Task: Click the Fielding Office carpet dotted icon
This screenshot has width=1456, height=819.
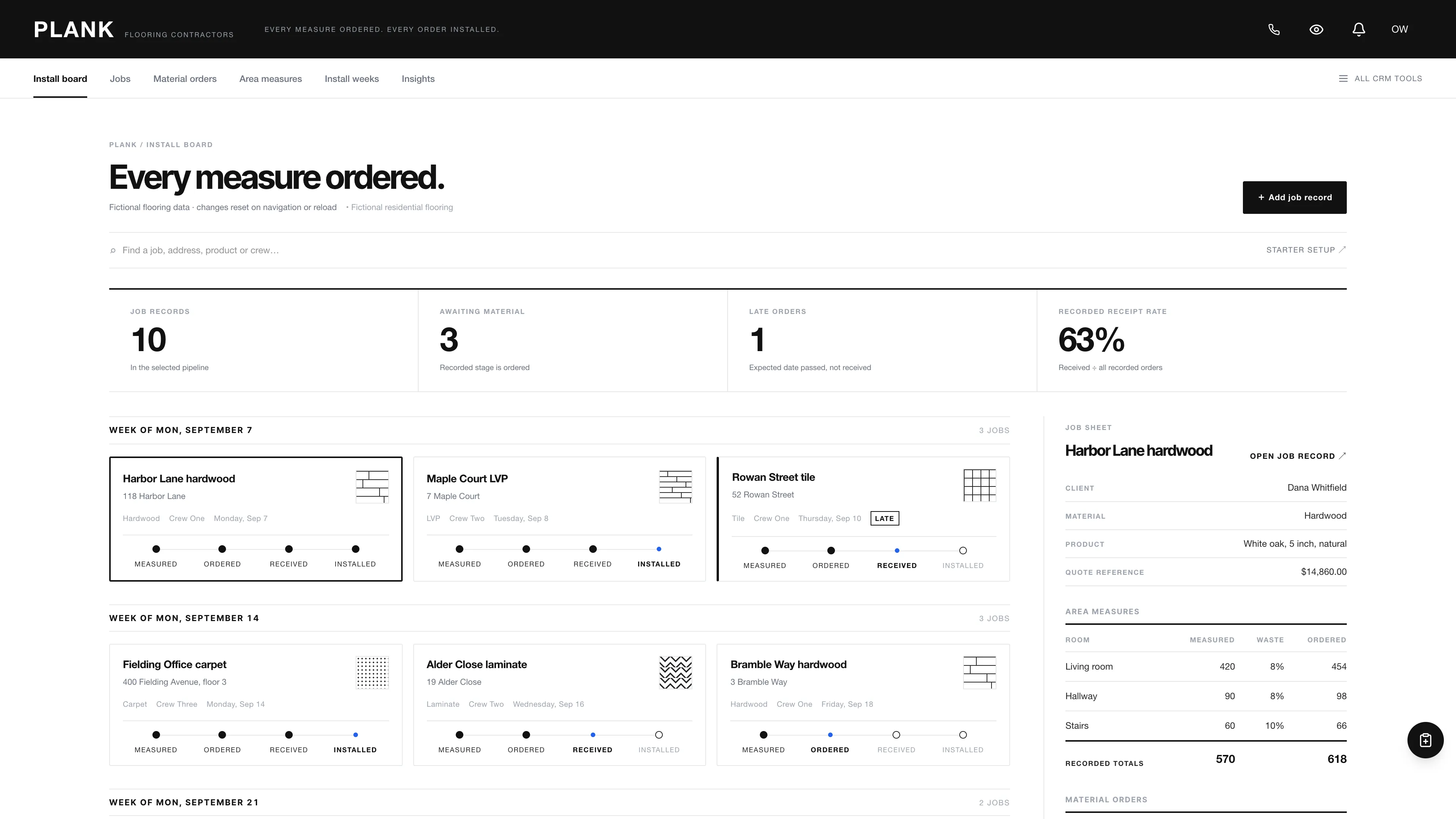Action: pos(372,673)
